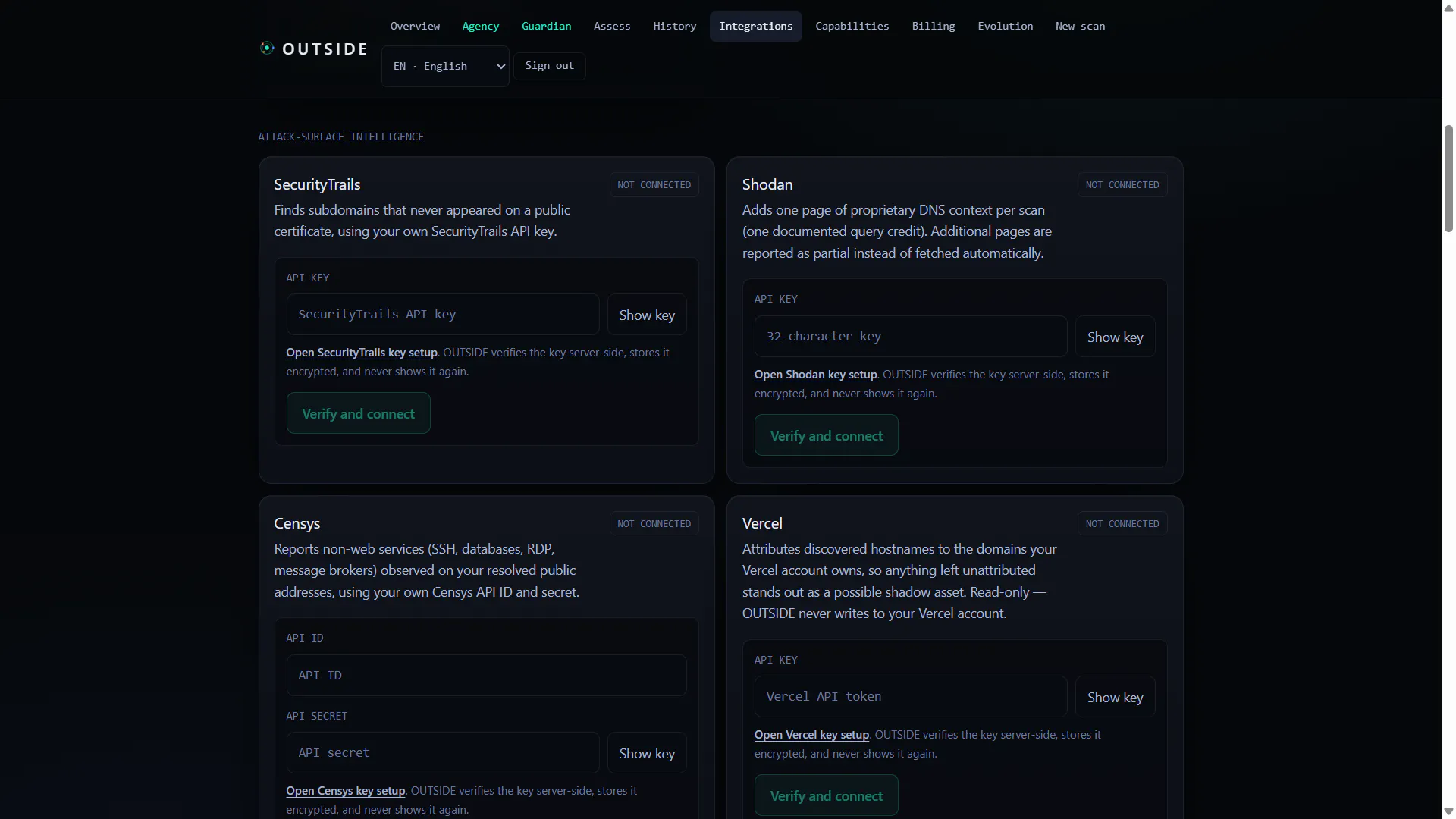The image size is (1456, 819).
Task: Switch to the Capabilities tab
Action: coord(852,27)
